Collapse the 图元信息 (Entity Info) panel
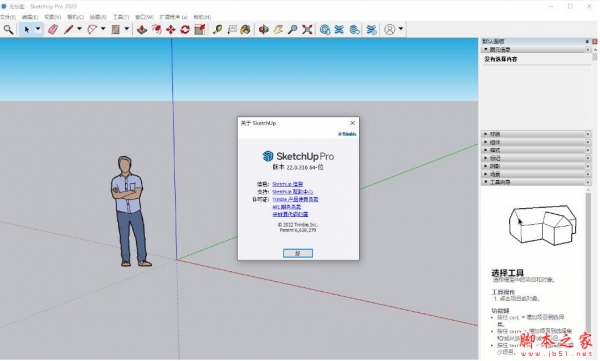600x361 pixels. [536, 49]
